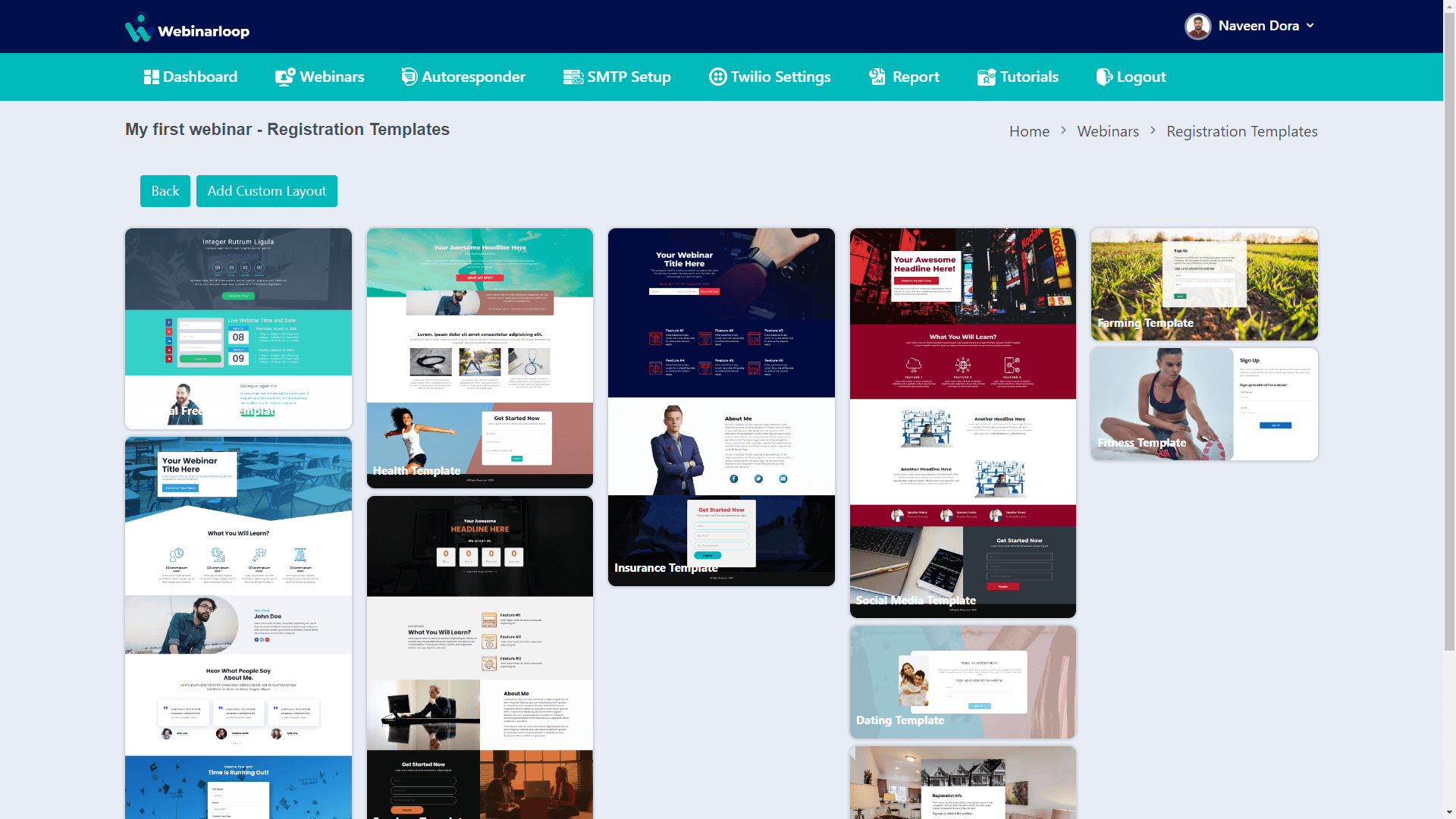Screen dimensions: 1456x819
Task: Go to Home breadcrumb link
Action: (x=1029, y=131)
